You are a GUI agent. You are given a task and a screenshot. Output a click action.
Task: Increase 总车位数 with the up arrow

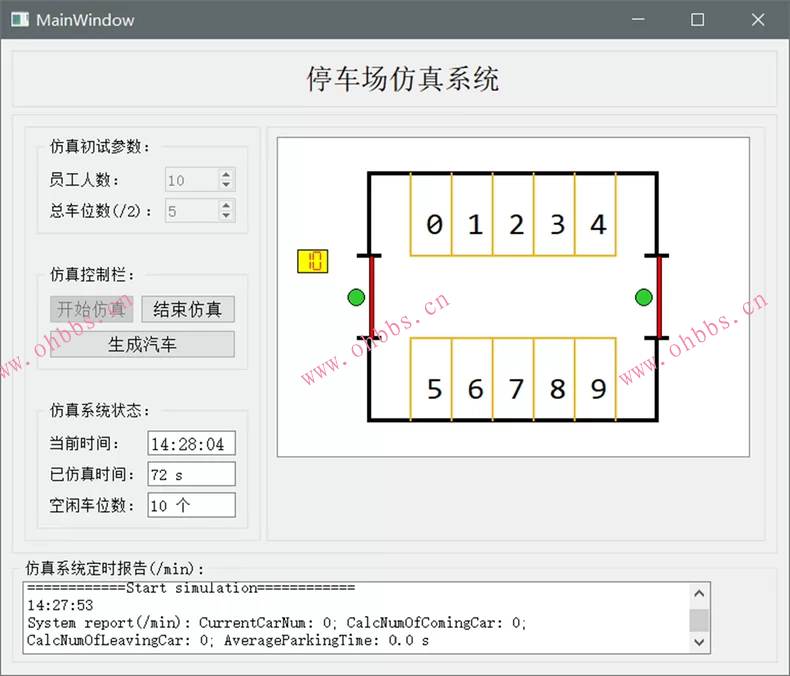click(x=226, y=205)
